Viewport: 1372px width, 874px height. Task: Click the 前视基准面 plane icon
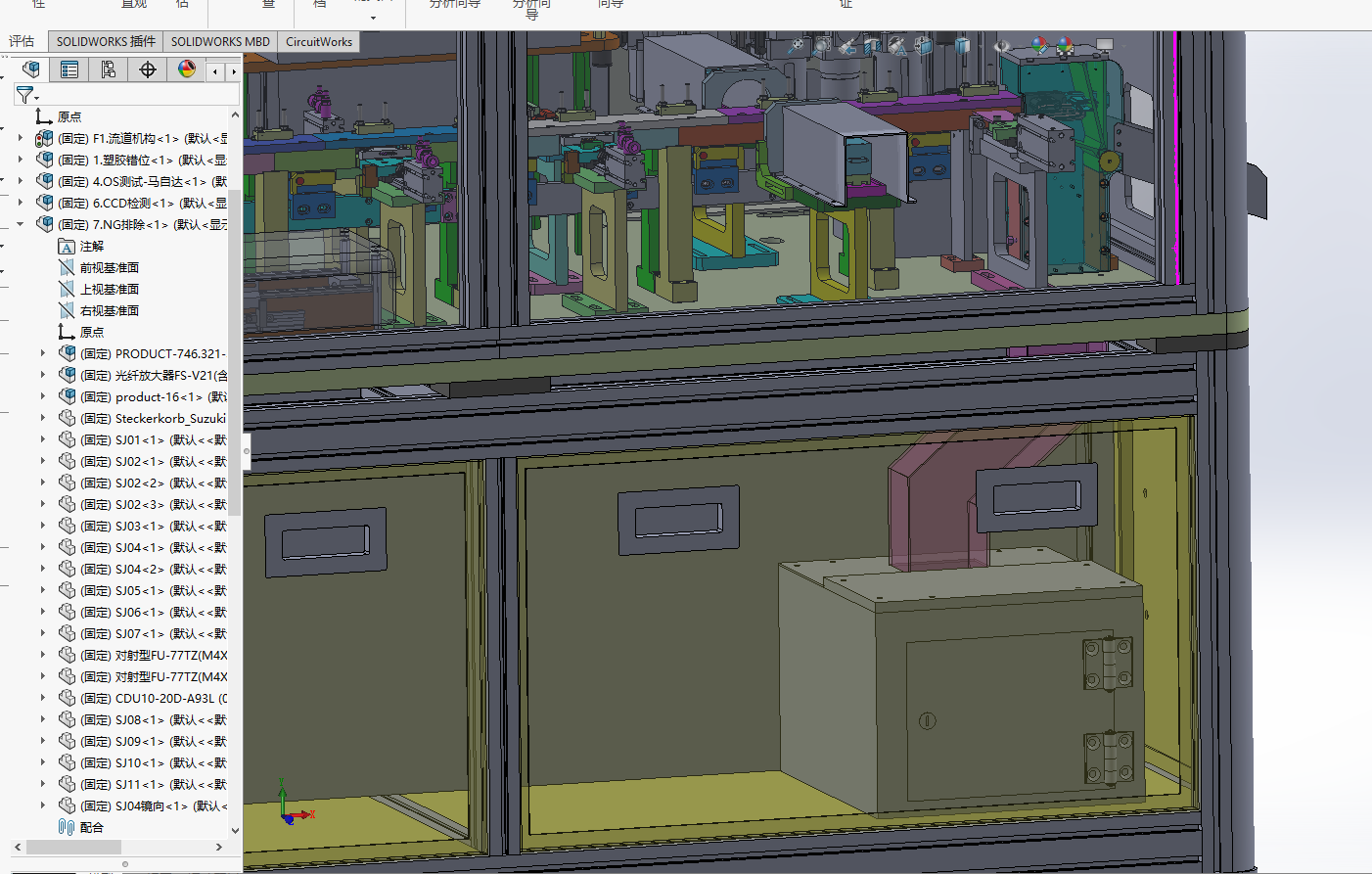tap(67, 267)
